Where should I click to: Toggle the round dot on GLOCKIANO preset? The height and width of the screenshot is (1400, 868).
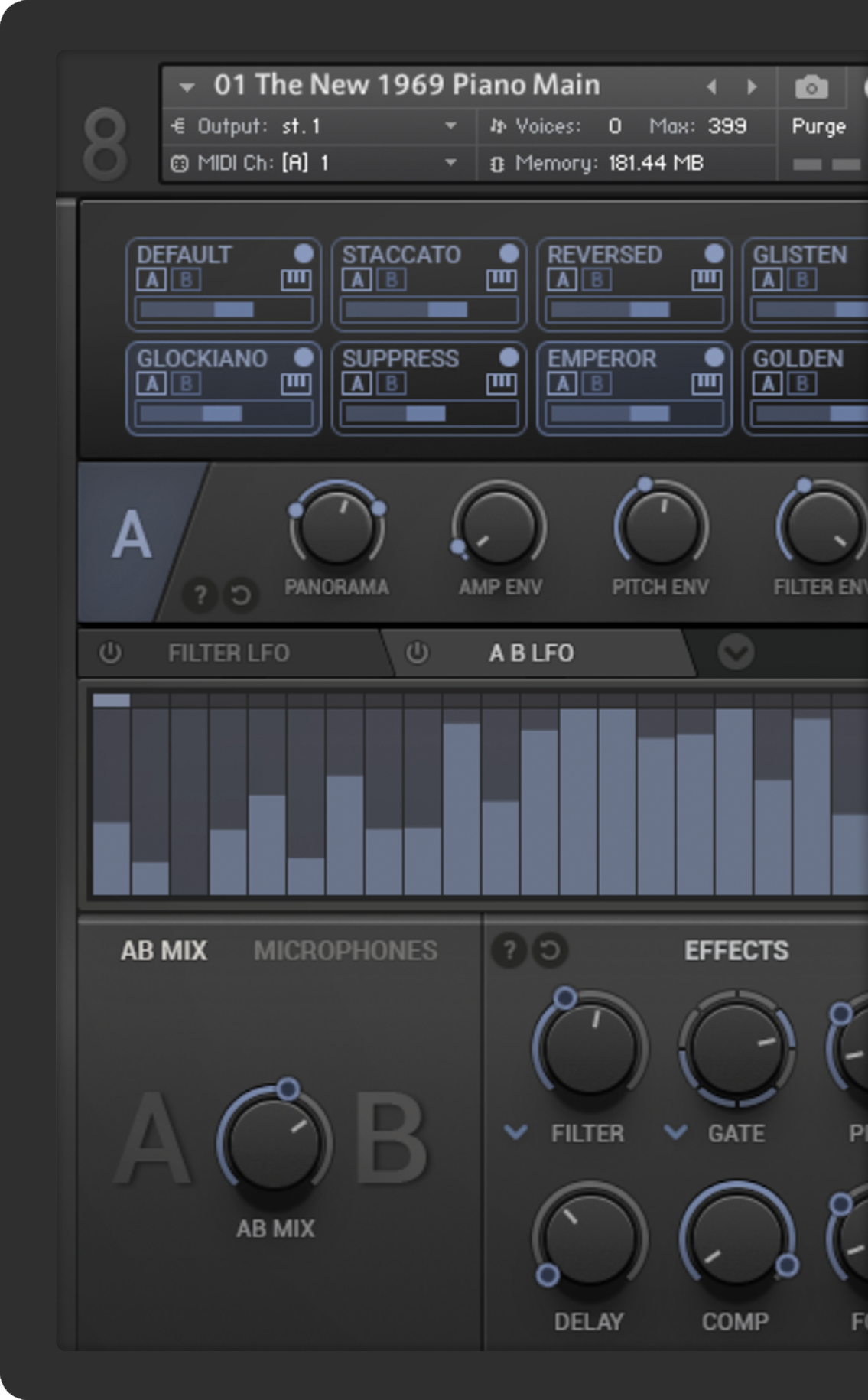coord(304,357)
